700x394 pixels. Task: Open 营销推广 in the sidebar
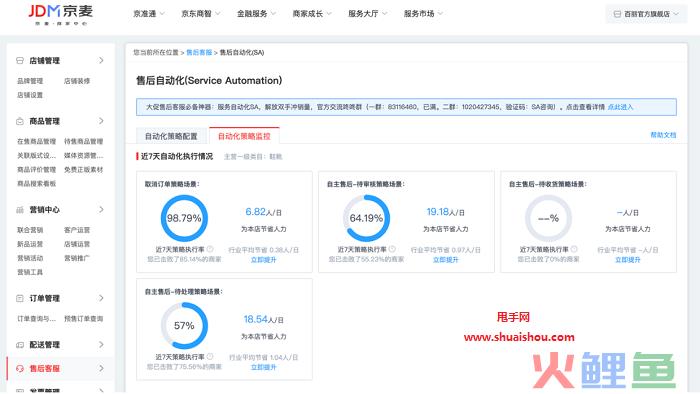[77, 258]
